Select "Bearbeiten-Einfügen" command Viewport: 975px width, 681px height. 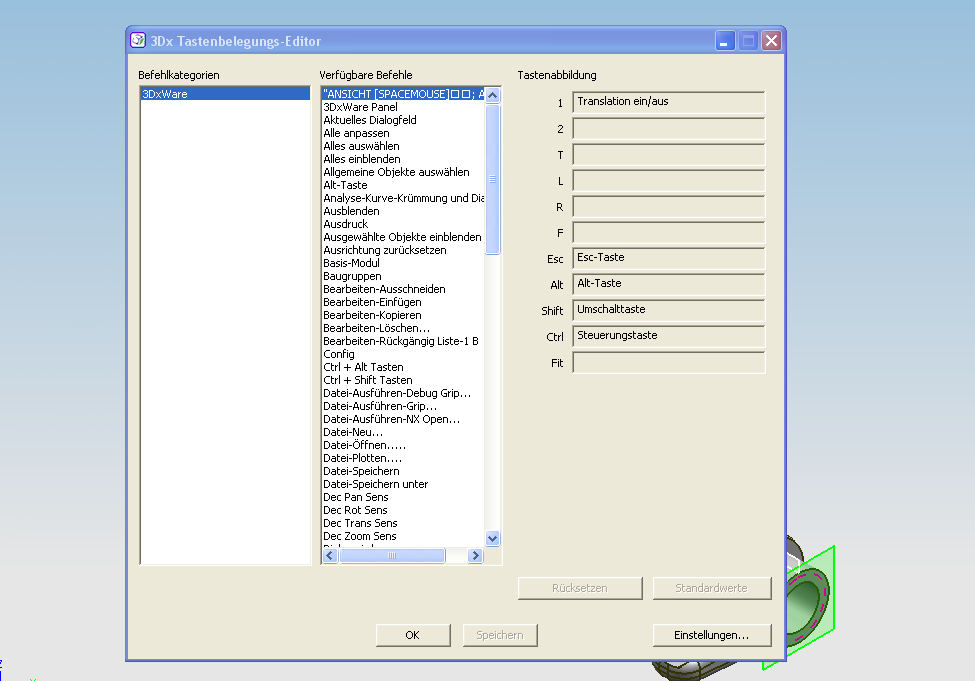tap(402, 302)
